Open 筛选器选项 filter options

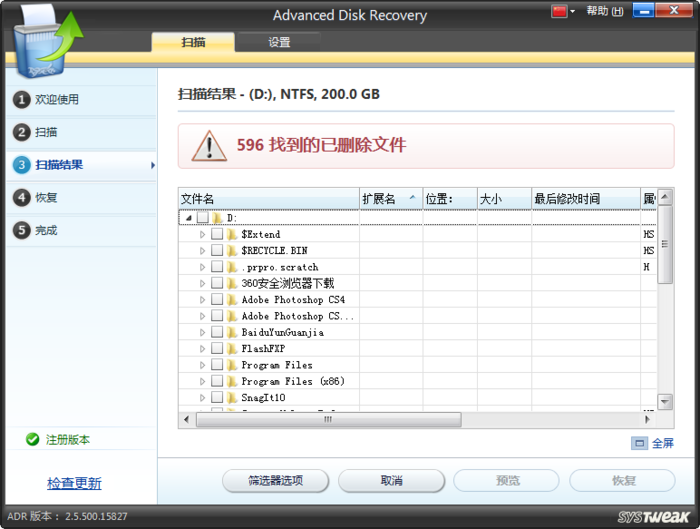coord(275,481)
